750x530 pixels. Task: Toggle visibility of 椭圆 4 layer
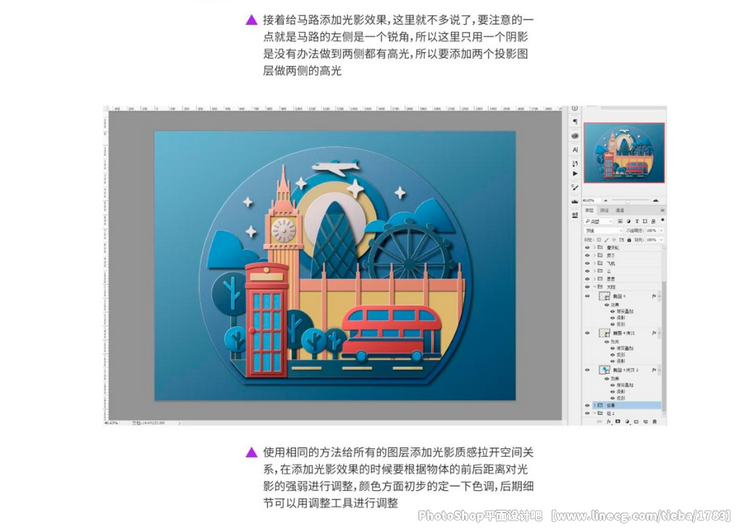[x=587, y=296]
